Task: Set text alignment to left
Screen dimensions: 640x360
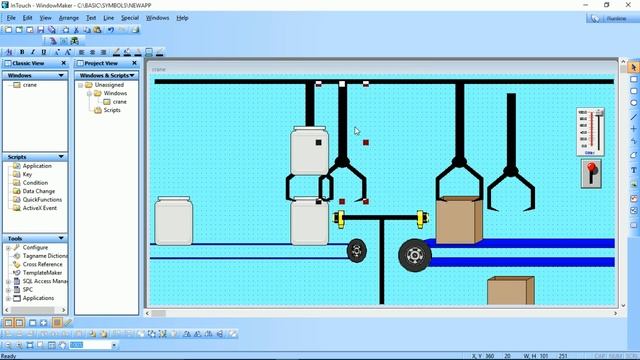Action: point(81,52)
